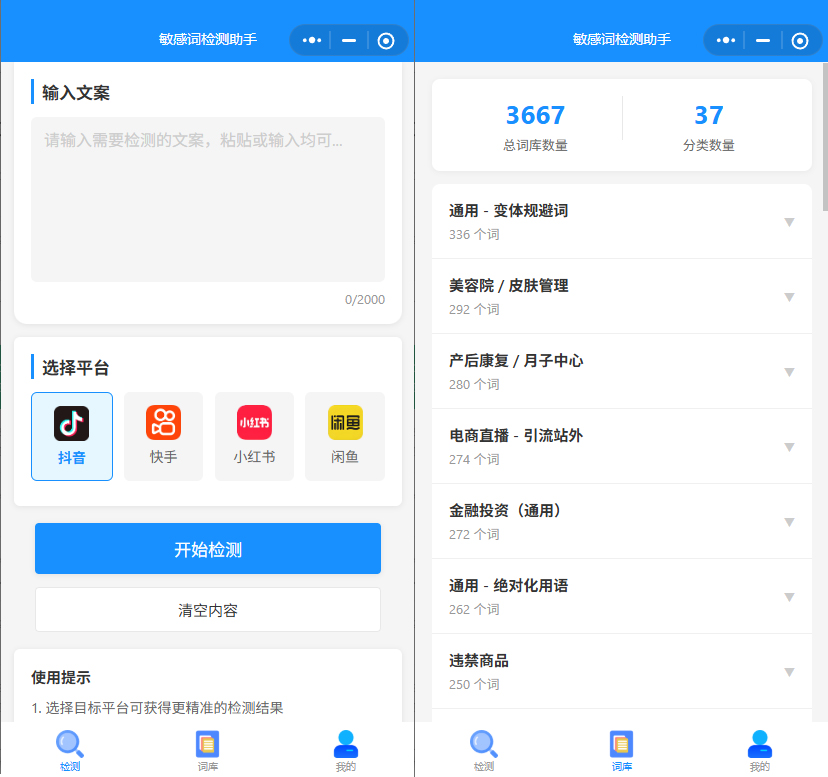The height and width of the screenshot is (777, 828).
Task: Click 3667 总词库数量 statistic
Action: pyautogui.click(x=535, y=127)
